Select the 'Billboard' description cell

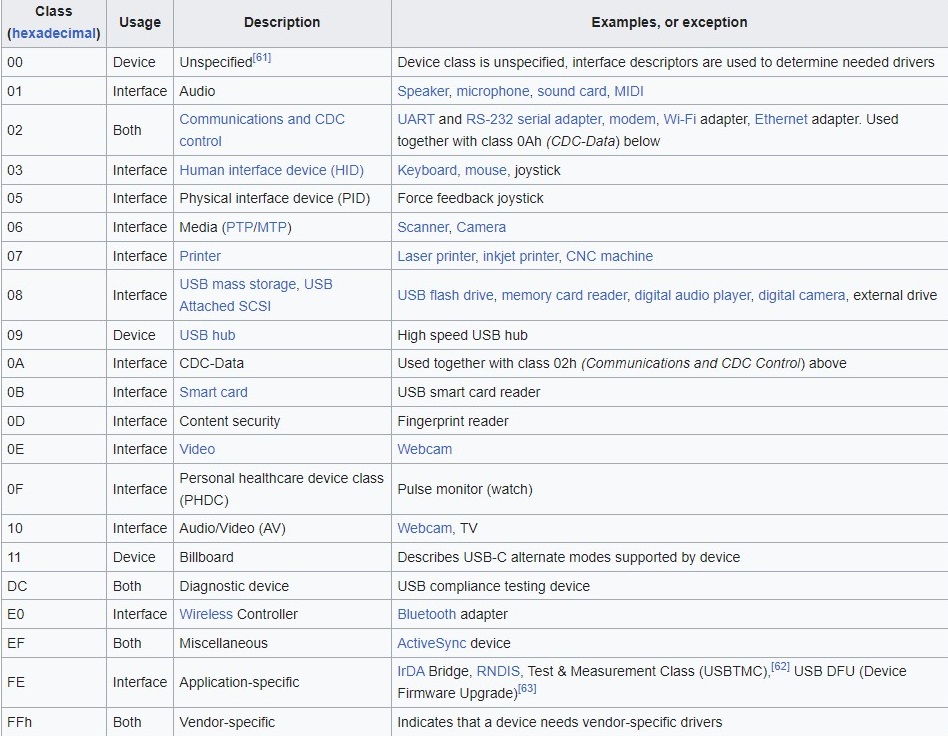[x=282, y=557]
